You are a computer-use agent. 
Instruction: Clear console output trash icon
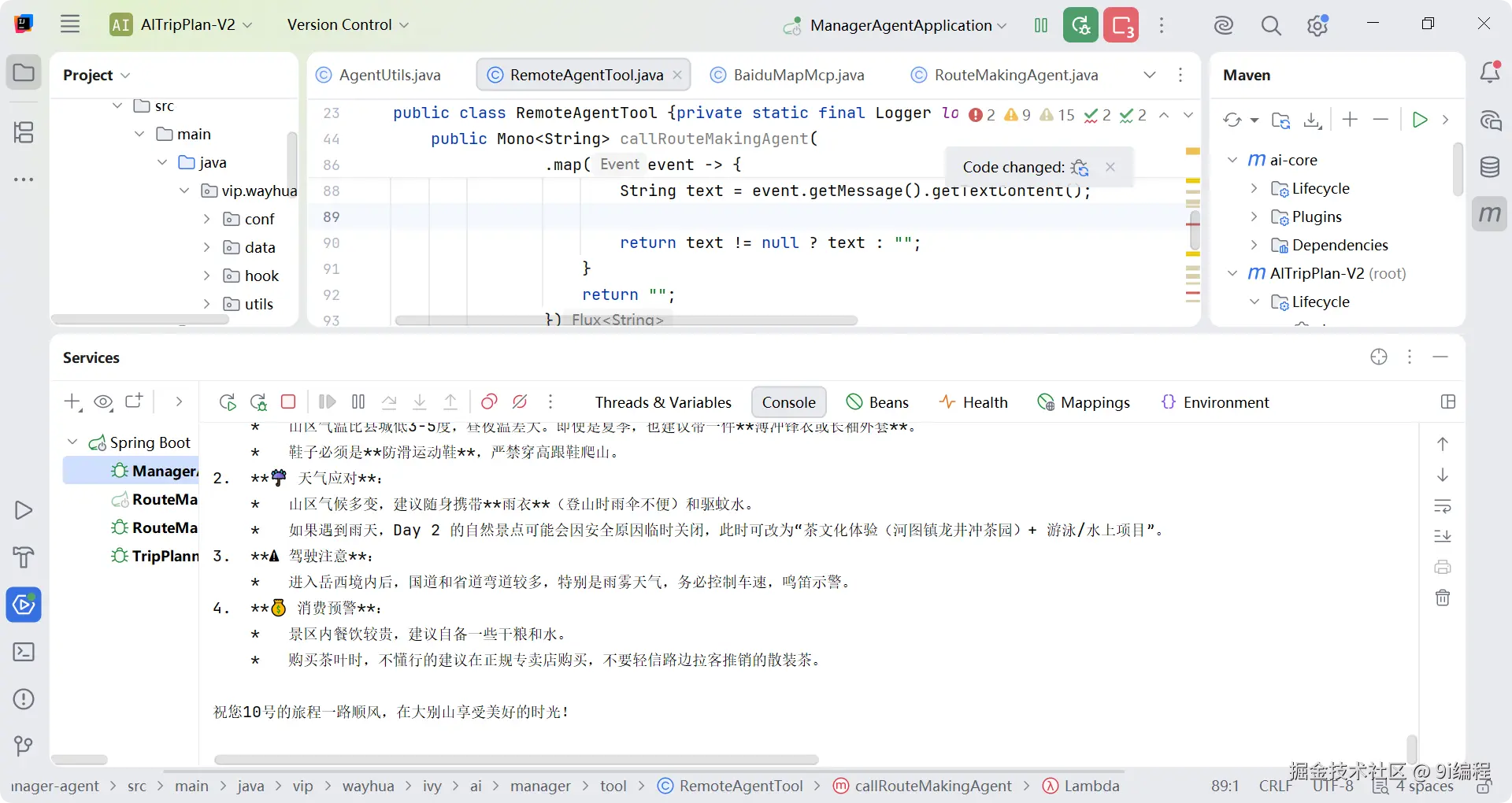[x=1443, y=598]
